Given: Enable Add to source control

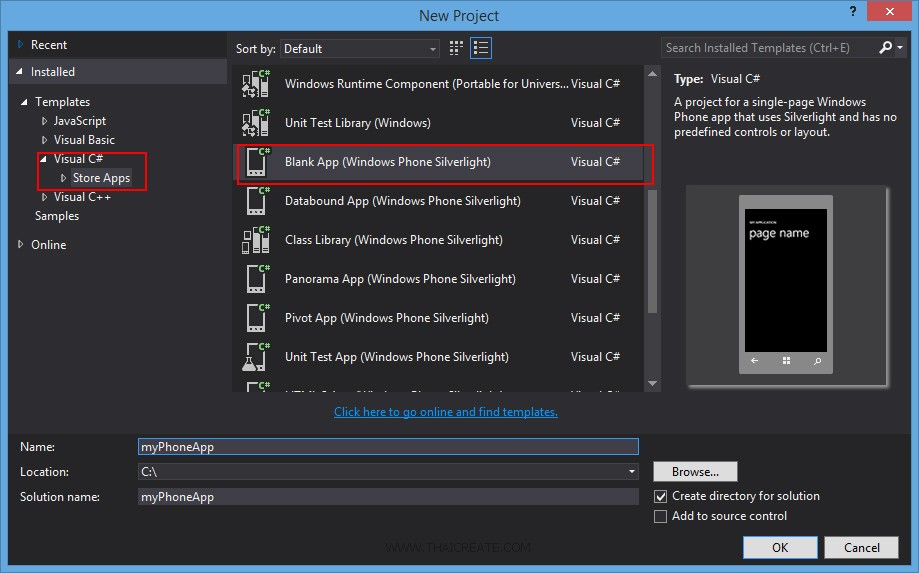Looking at the screenshot, I should coord(660,516).
